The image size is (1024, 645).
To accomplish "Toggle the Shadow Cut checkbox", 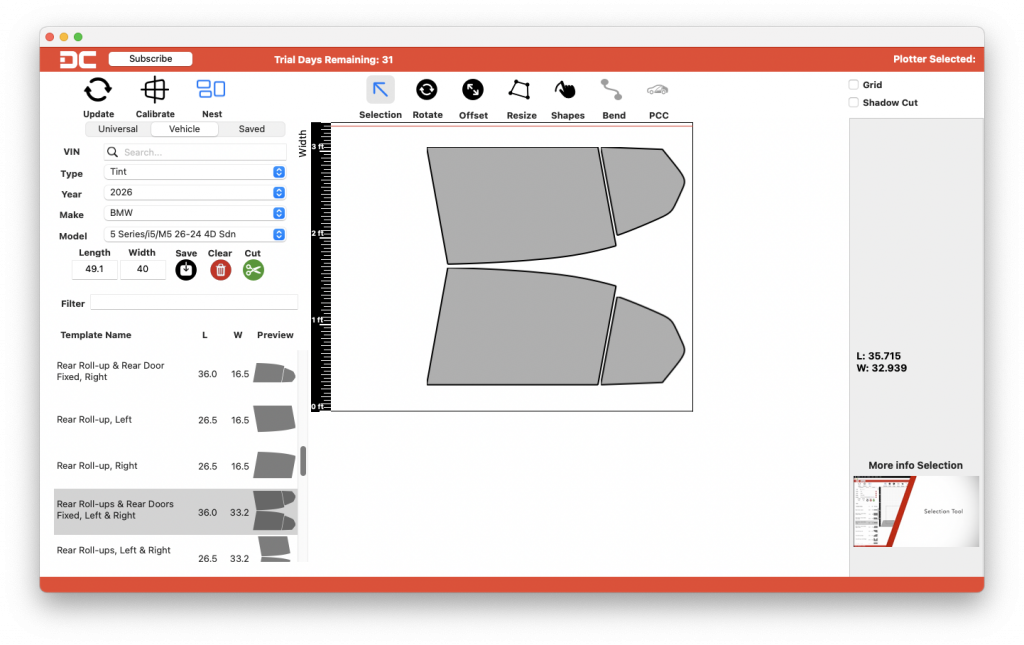I will [x=854, y=102].
